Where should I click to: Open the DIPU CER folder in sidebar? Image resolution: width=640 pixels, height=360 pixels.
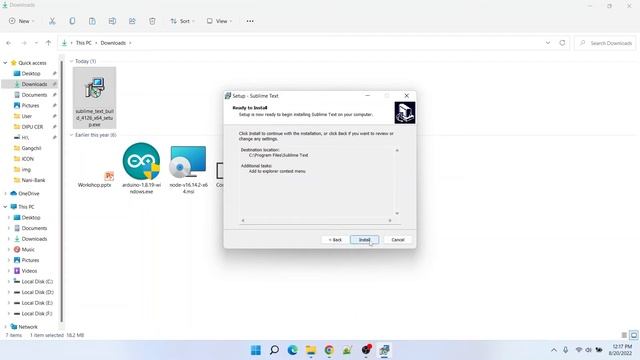coord(32,127)
